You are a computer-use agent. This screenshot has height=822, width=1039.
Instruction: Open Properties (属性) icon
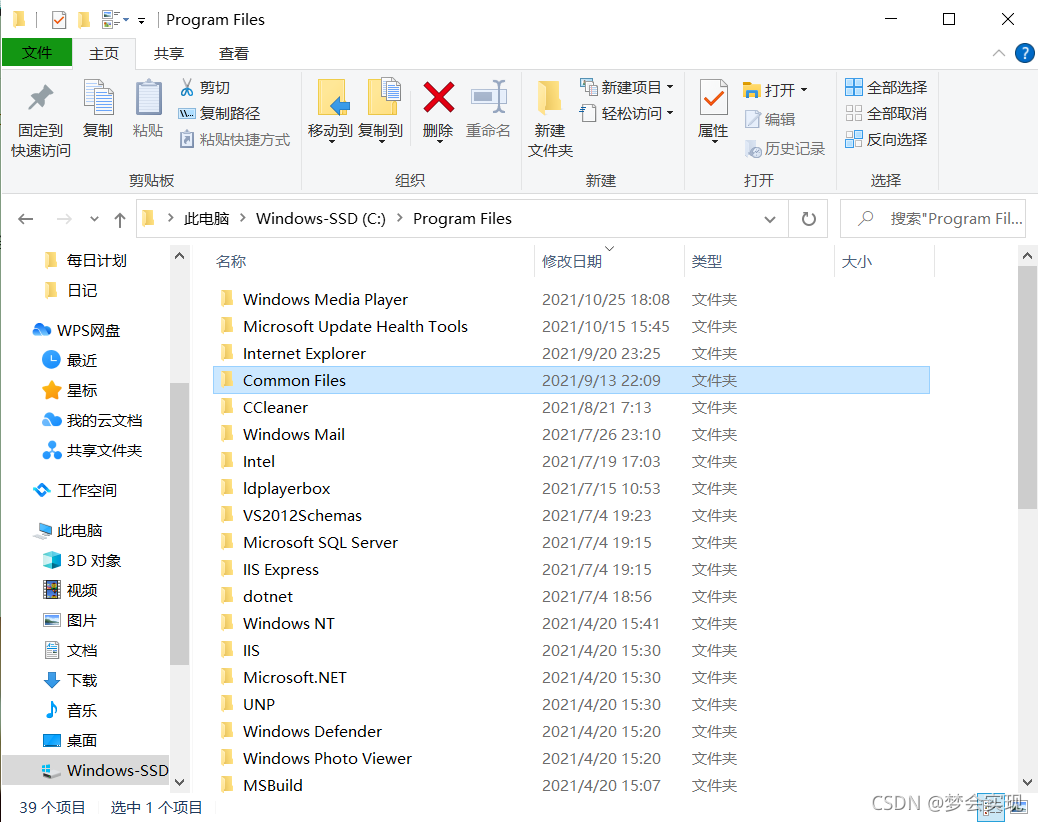pos(714,98)
